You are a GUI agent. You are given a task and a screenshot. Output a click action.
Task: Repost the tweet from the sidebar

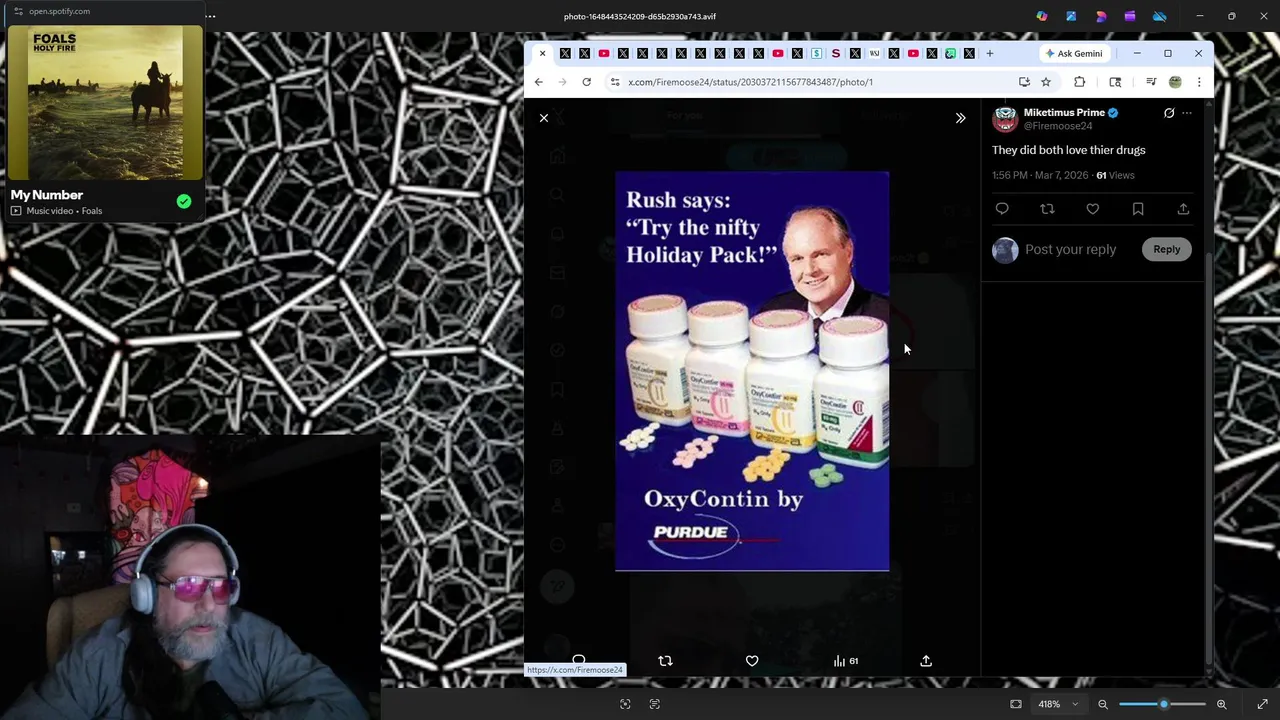coord(1047,209)
